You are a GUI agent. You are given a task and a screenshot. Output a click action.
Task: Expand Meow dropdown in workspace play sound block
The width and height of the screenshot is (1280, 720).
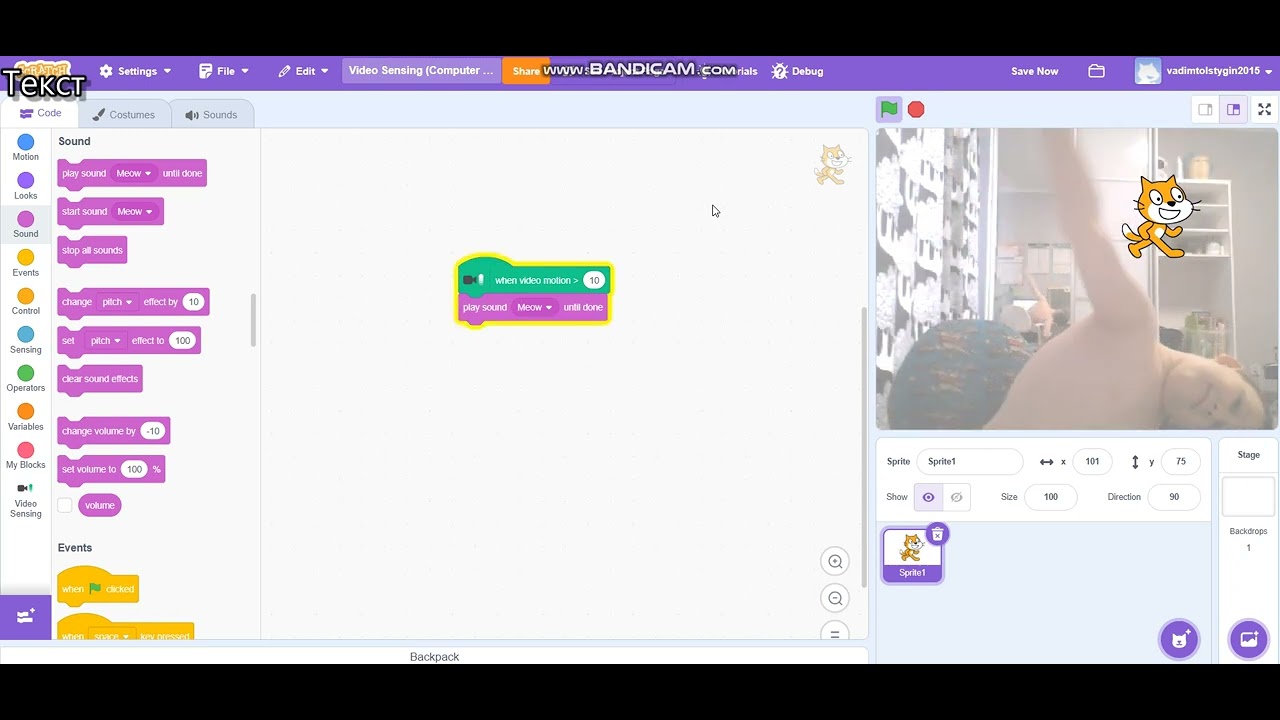534,307
